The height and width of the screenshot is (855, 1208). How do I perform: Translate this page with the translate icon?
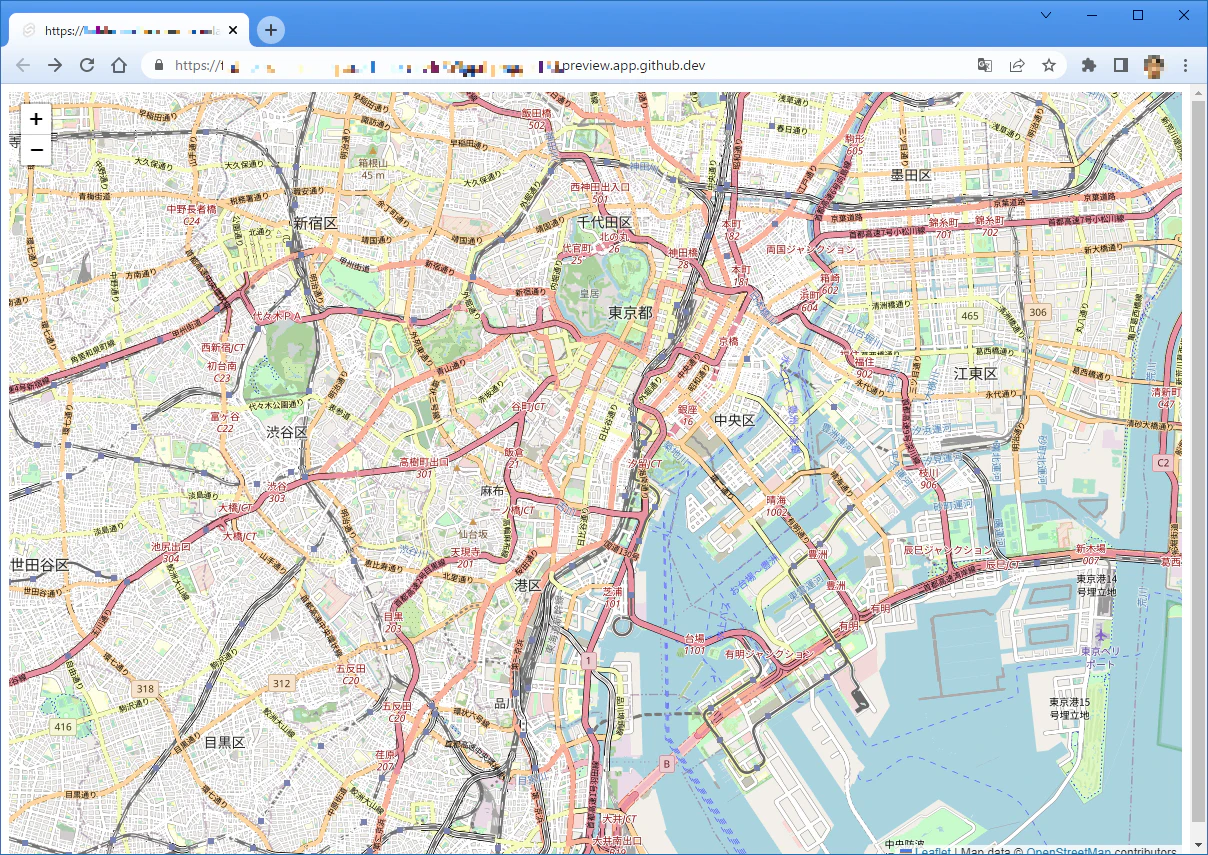pyautogui.click(x=985, y=65)
